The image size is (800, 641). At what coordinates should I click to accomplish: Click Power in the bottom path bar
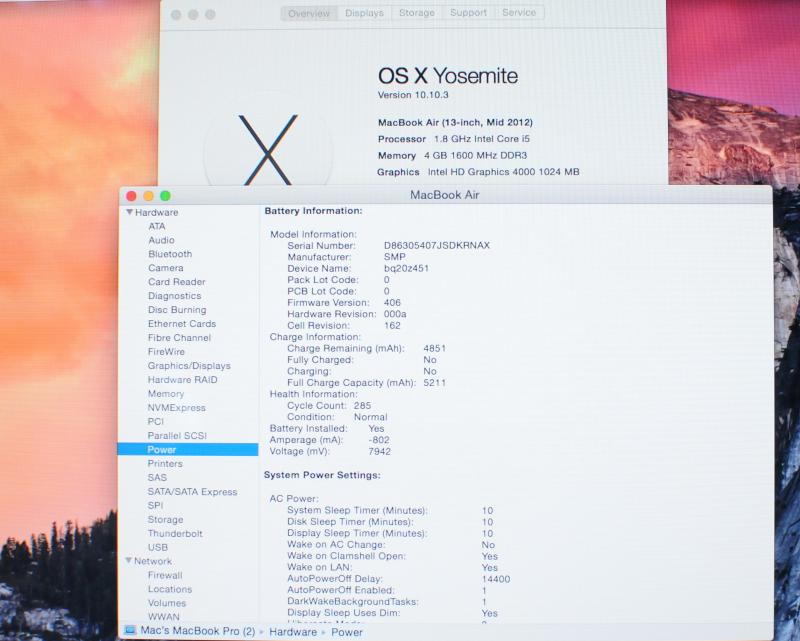[x=347, y=632]
